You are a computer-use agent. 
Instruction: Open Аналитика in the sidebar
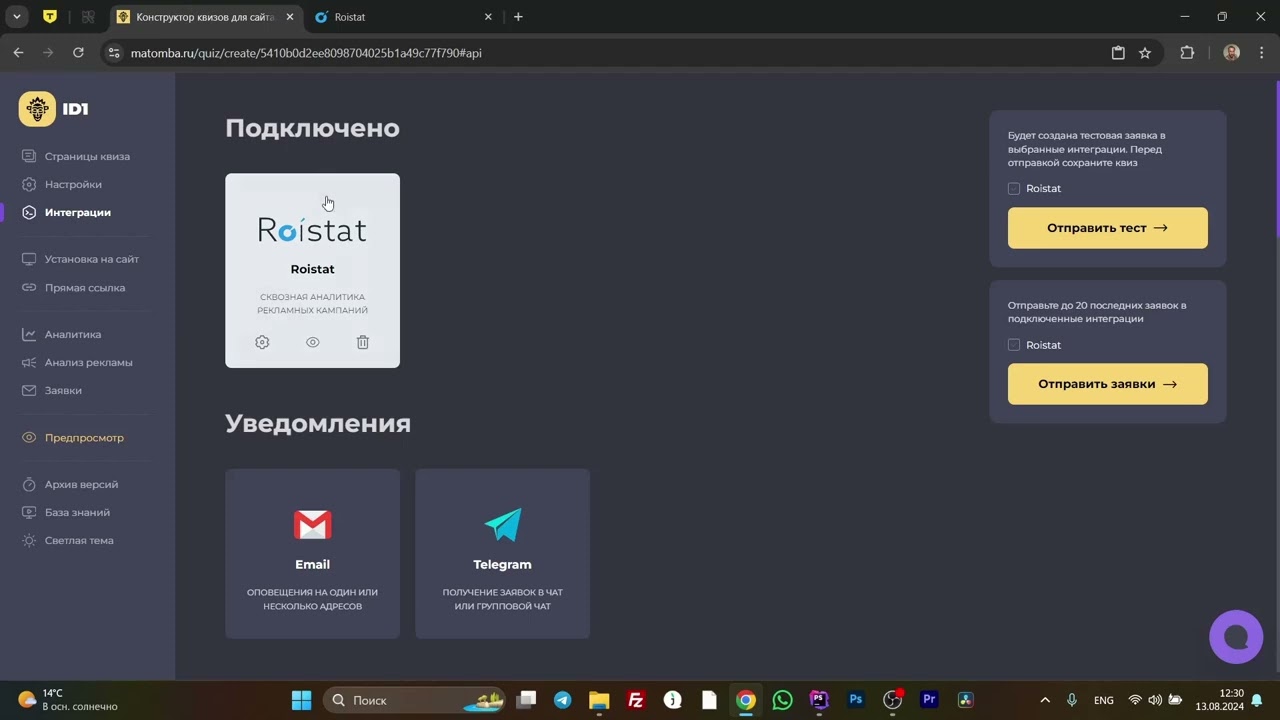coord(73,334)
